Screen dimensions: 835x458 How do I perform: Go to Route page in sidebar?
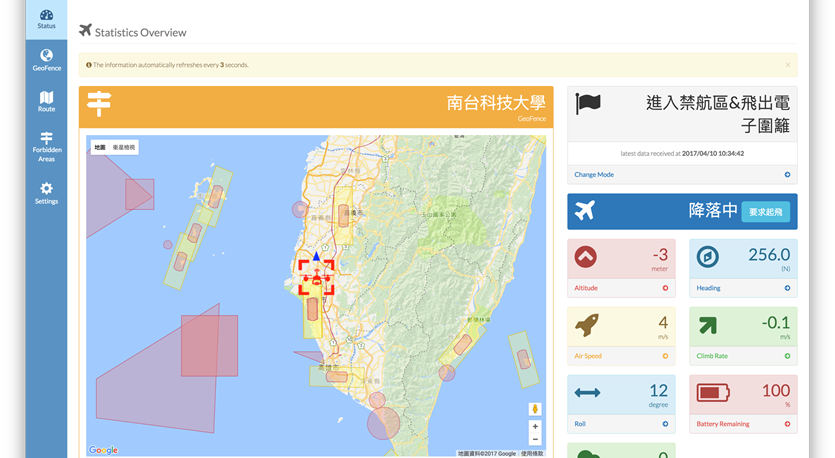coord(46,101)
